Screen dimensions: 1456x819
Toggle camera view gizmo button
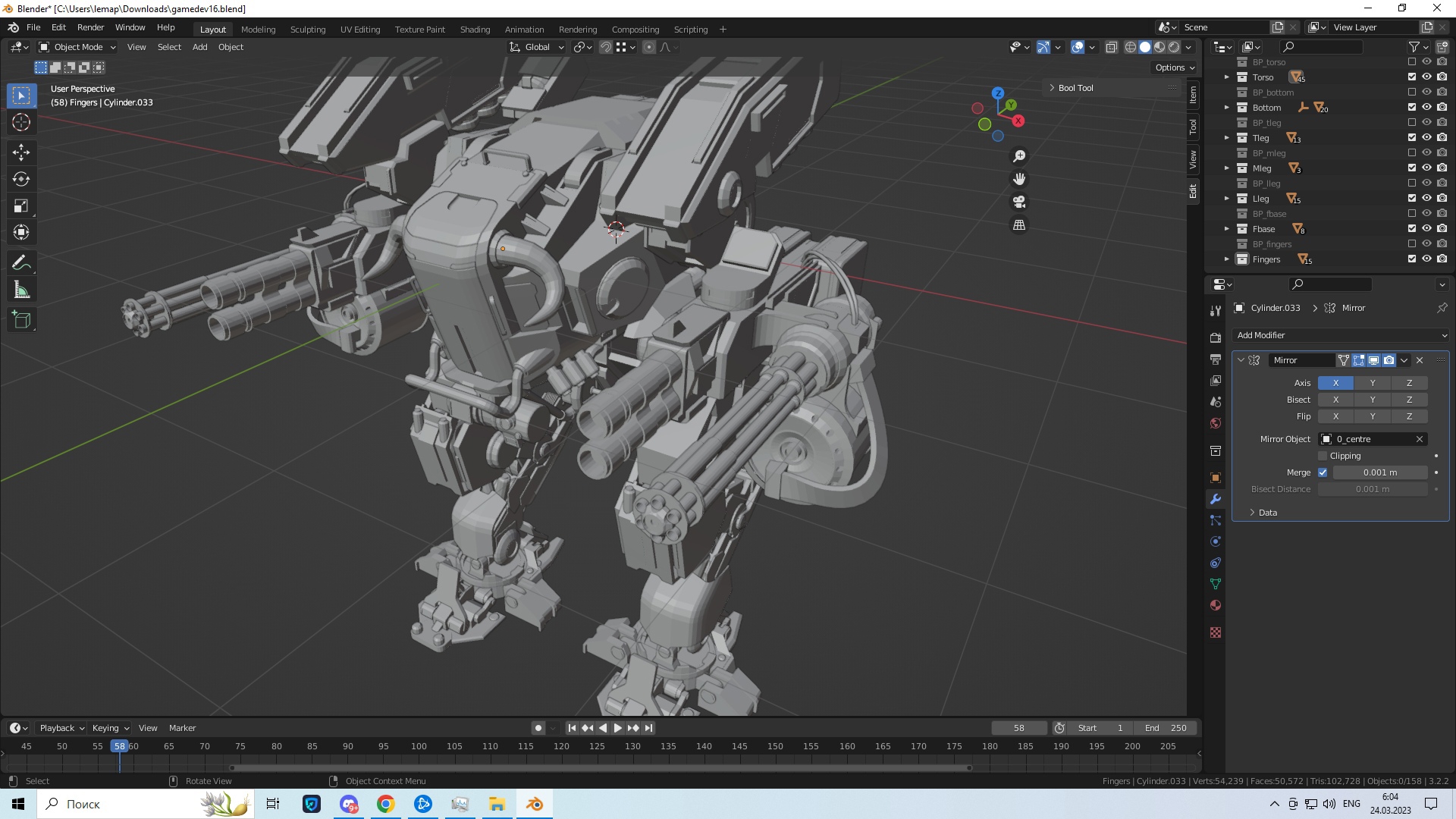coord(1019,202)
